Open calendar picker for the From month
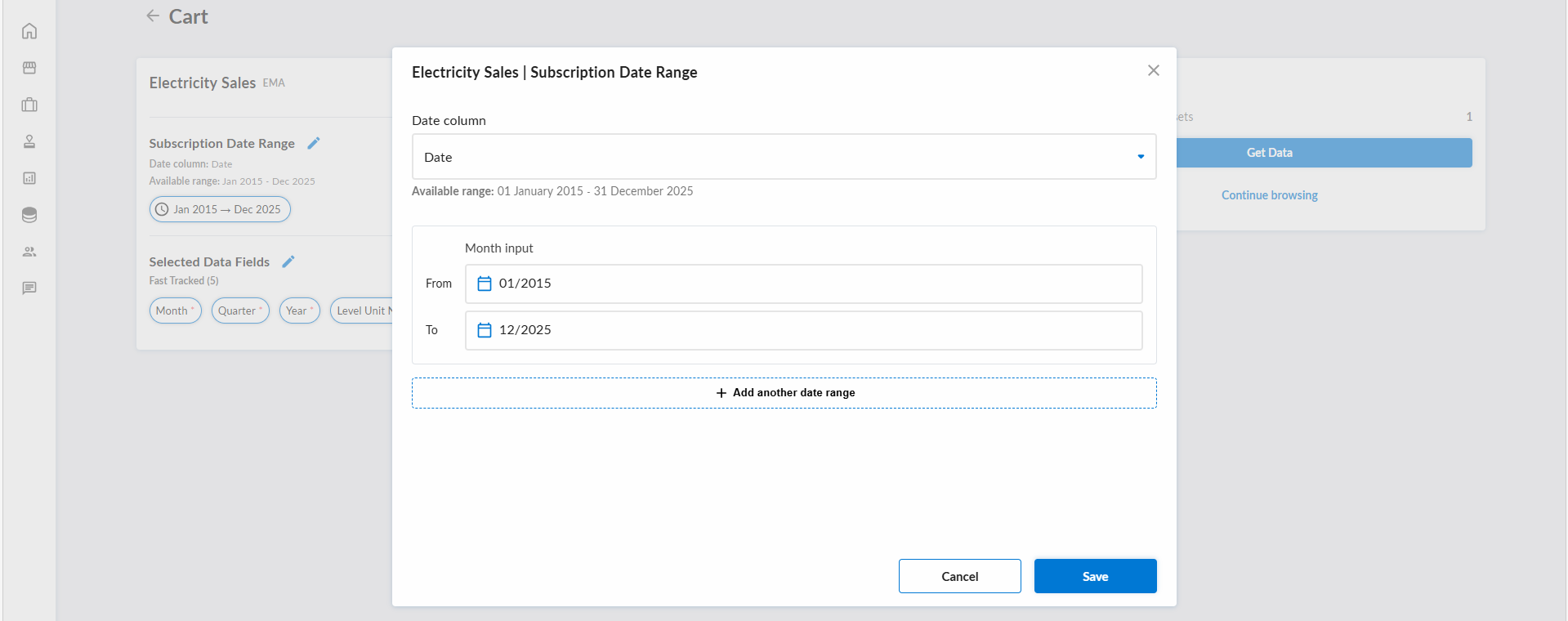 (485, 284)
